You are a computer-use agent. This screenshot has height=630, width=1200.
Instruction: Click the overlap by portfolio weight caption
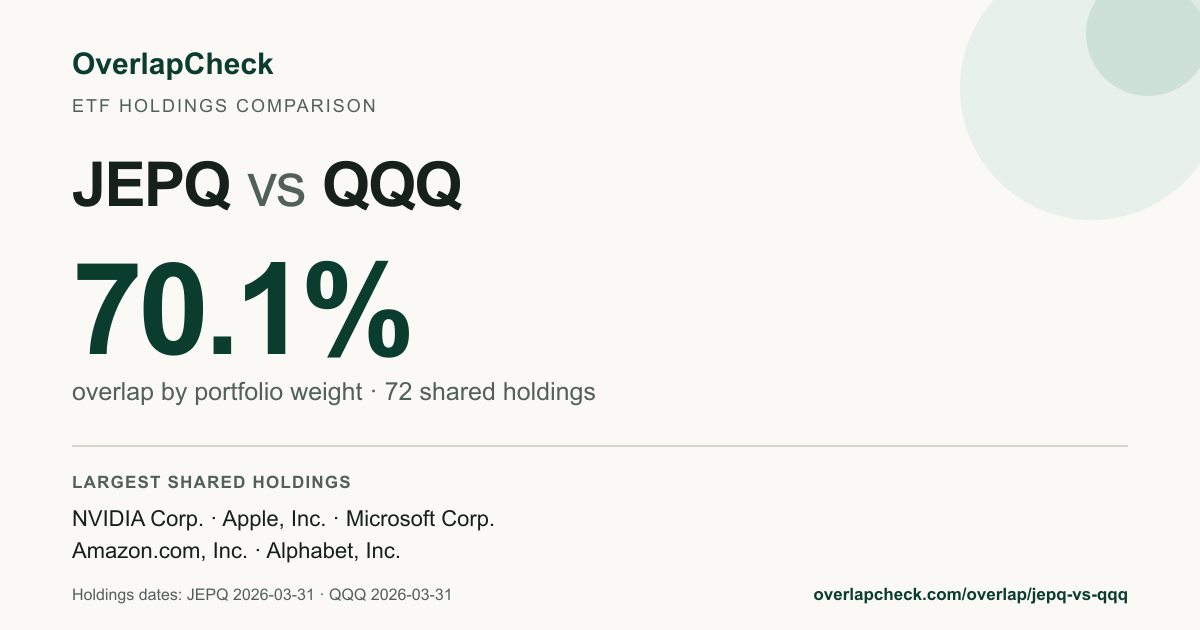217,392
